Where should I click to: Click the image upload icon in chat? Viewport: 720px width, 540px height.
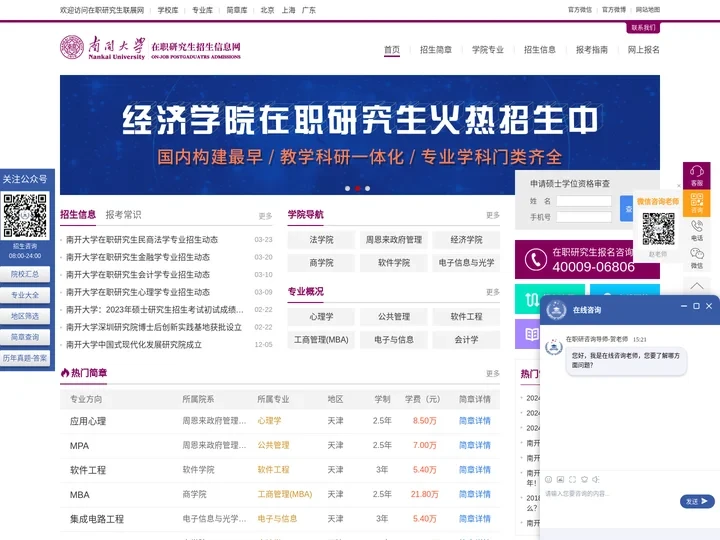coord(560,479)
